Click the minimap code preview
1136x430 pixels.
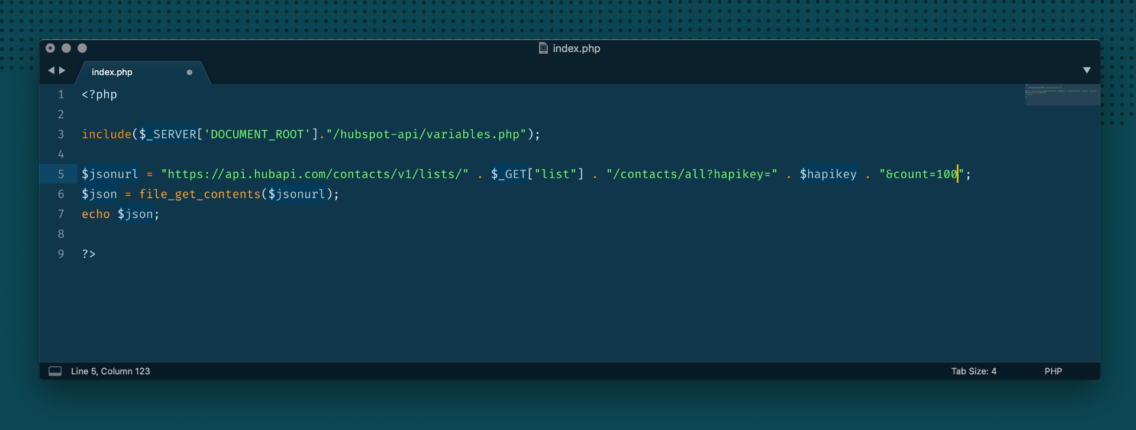[x=1061, y=93]
